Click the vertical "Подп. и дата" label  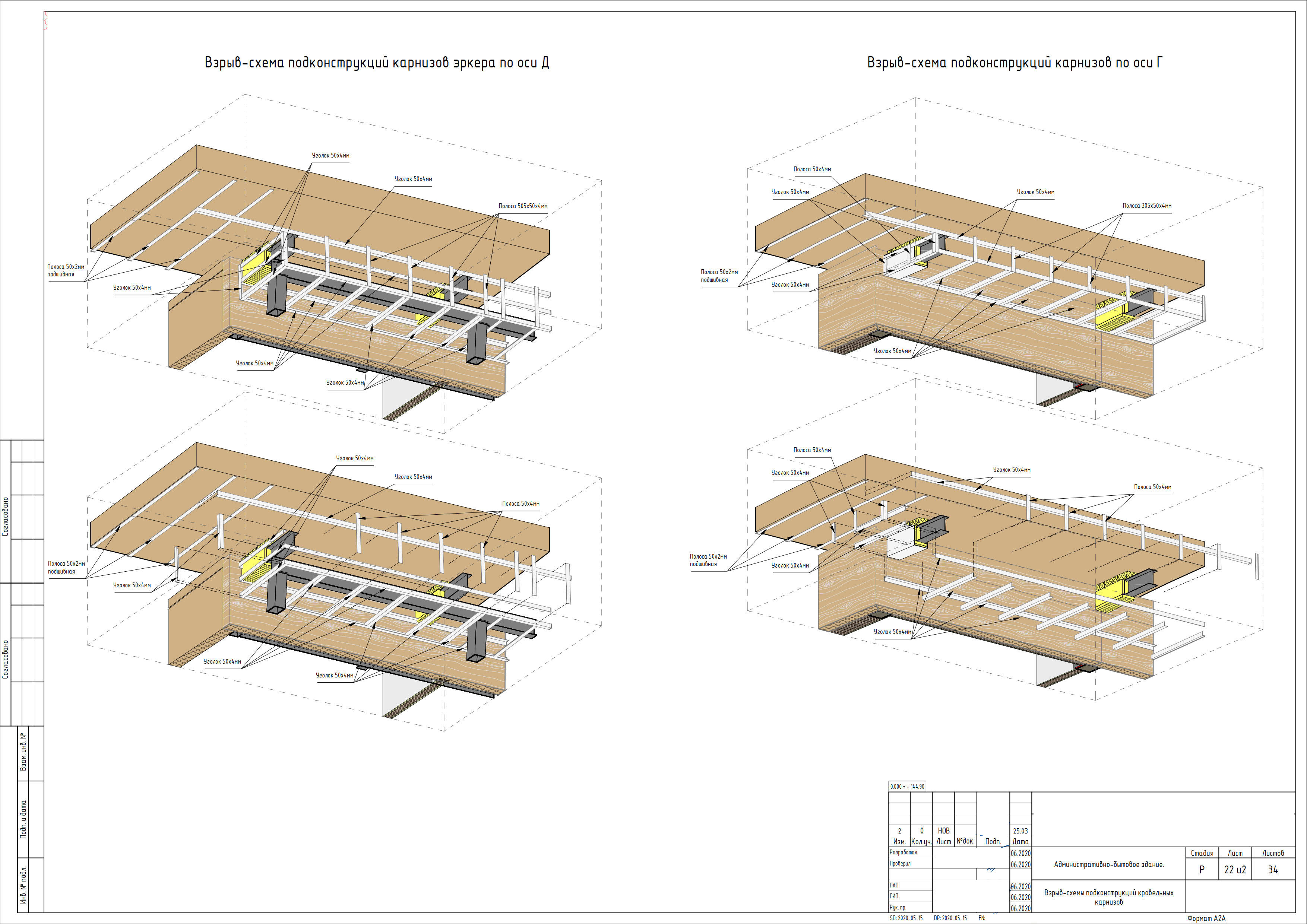coord(23,819)
